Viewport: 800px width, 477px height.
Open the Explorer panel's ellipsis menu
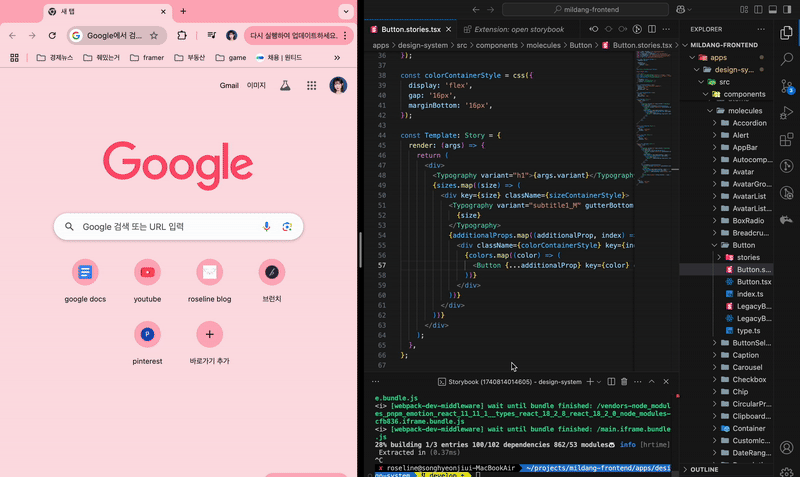761,29
